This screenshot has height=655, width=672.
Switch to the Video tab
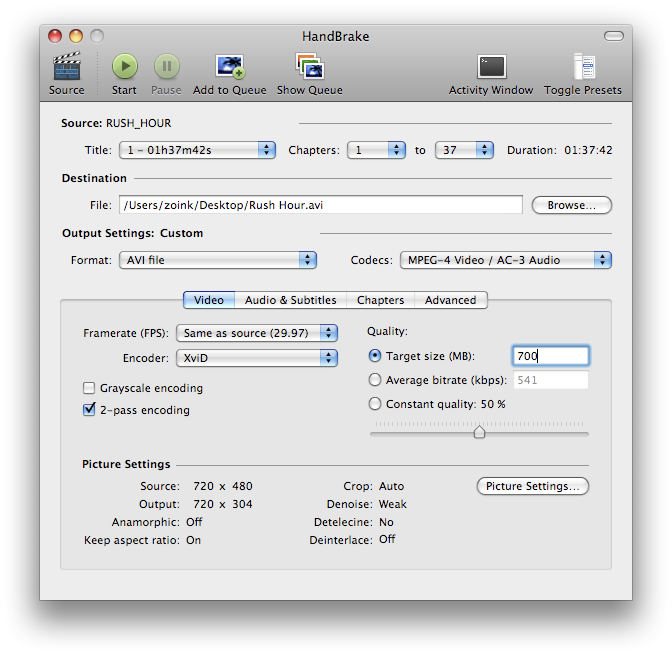coord(209,300)
